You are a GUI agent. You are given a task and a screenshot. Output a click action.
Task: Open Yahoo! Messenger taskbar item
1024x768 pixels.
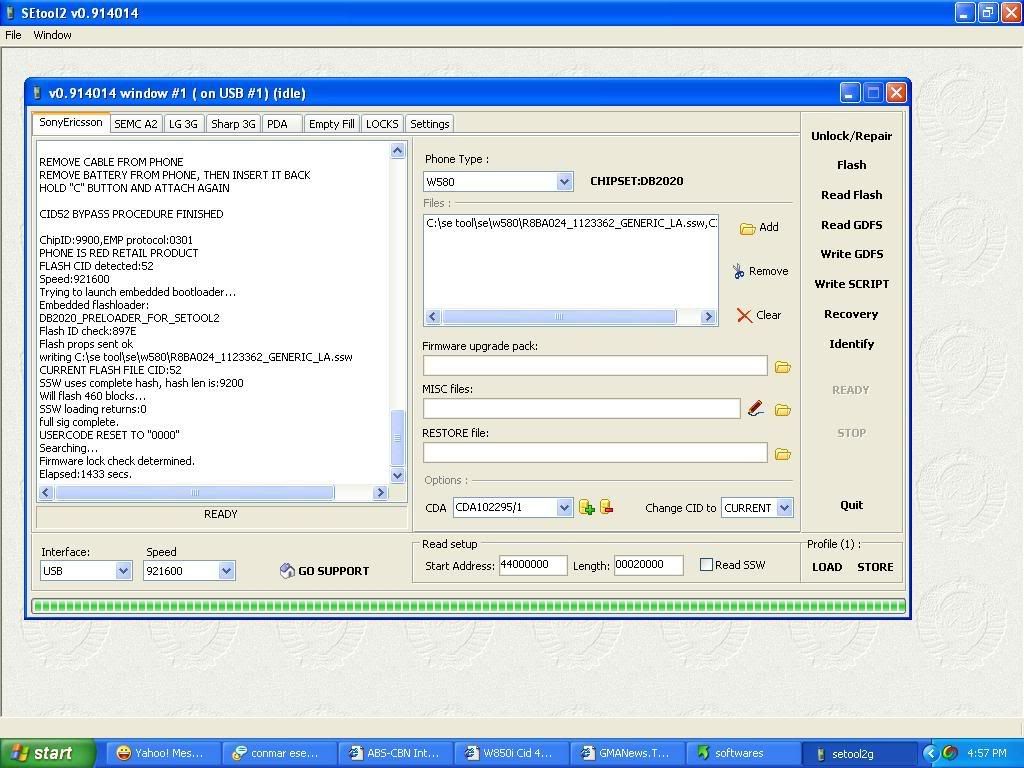[x=161, y=753]
